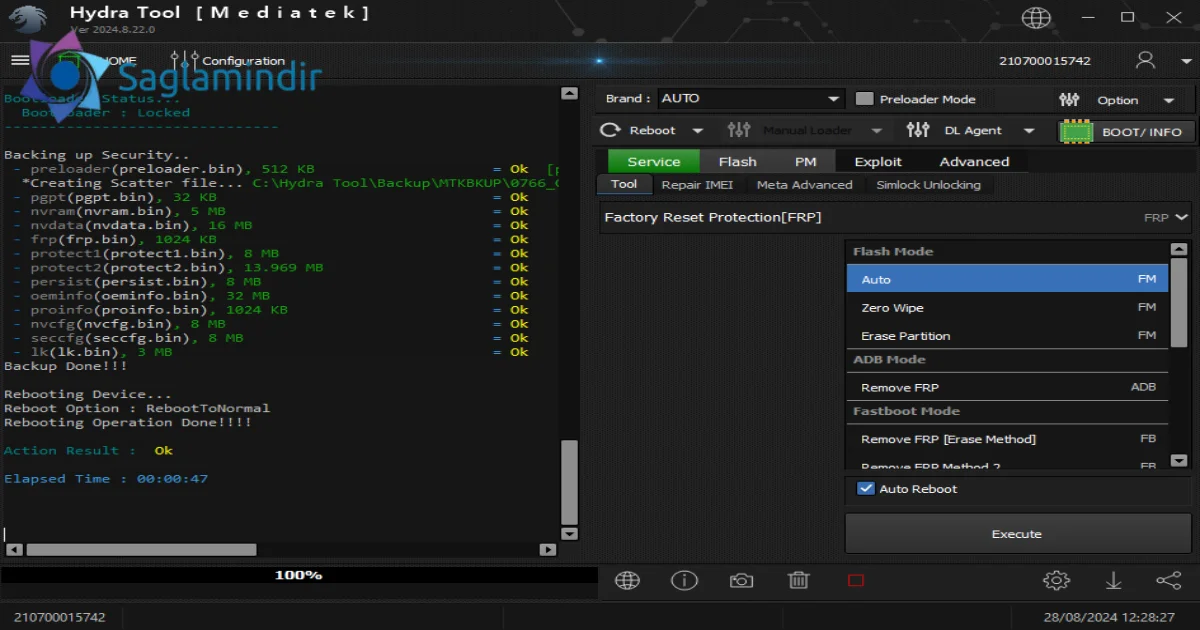This screenshot has width=1200, height=630.
Task: Select Remove FRP [Erase Method] option
Action: coord(1007,439)
